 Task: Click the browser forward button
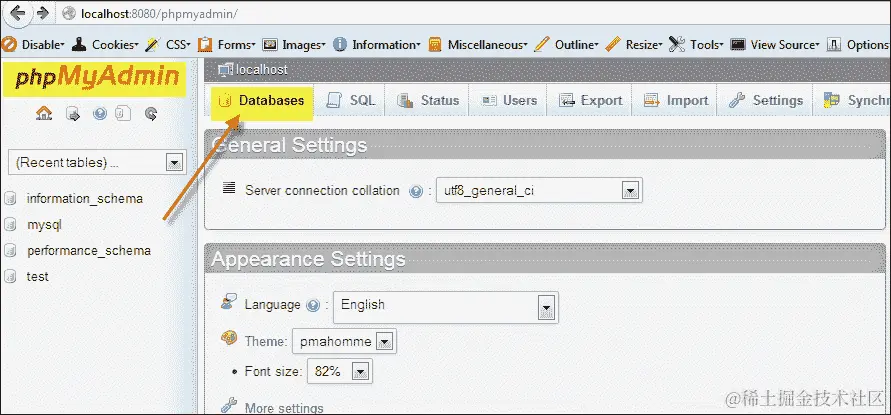coord(42,13)
